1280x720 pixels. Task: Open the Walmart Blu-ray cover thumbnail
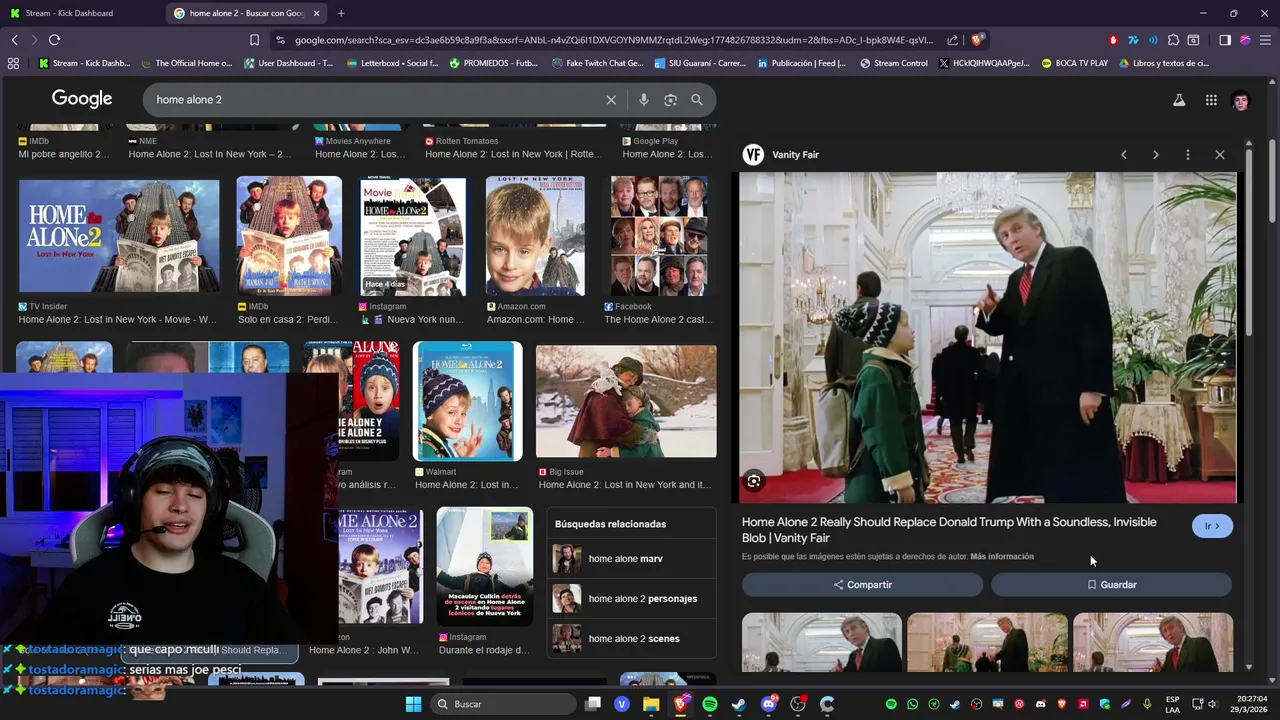[468, 402]
